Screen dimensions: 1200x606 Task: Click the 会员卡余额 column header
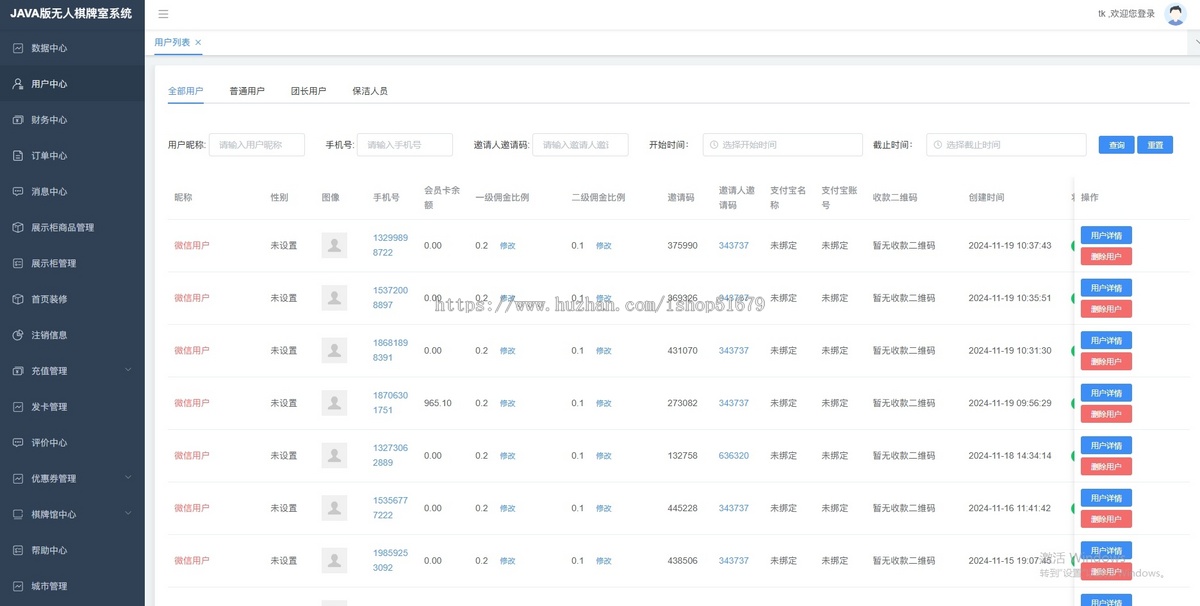[x=442, y=197]
